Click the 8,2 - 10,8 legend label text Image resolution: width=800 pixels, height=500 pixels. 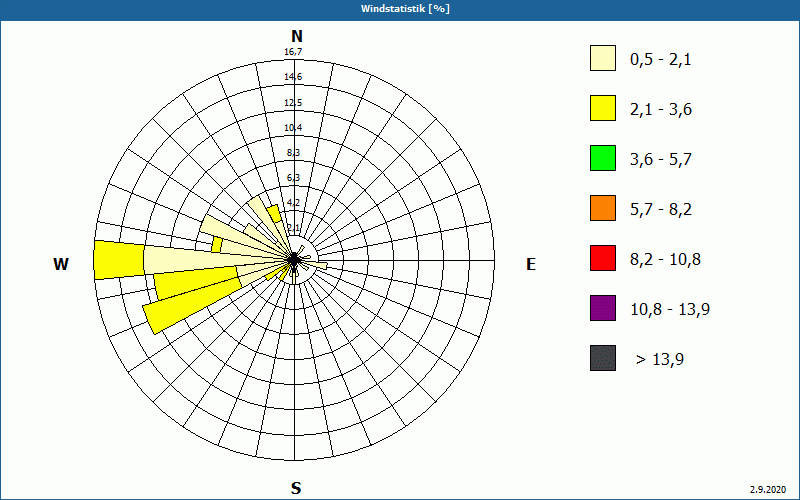665,260
